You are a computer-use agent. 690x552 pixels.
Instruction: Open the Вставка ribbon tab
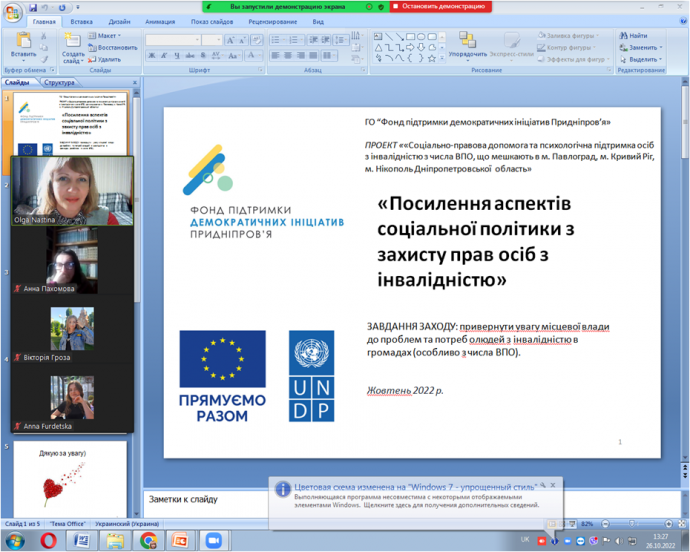click(82, 20)
